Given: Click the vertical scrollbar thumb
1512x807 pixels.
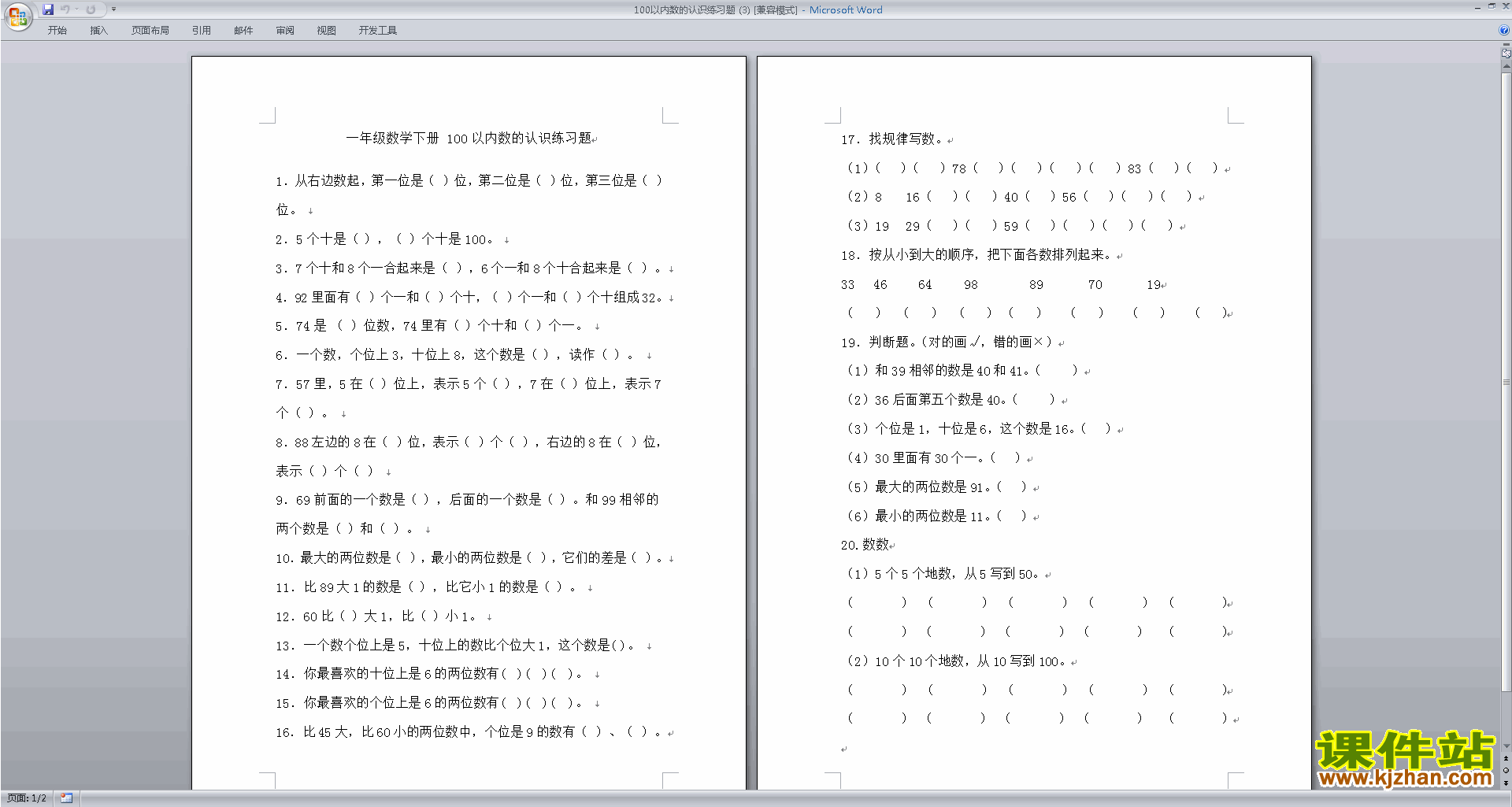Looking at the screenshot, I should point(1506,382).
